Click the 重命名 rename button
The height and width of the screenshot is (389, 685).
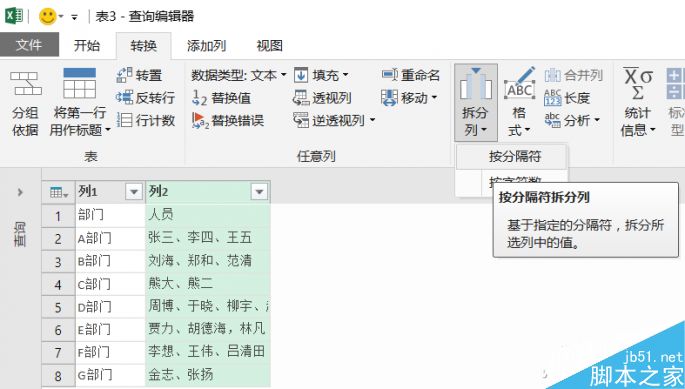[x=410, y=75]
